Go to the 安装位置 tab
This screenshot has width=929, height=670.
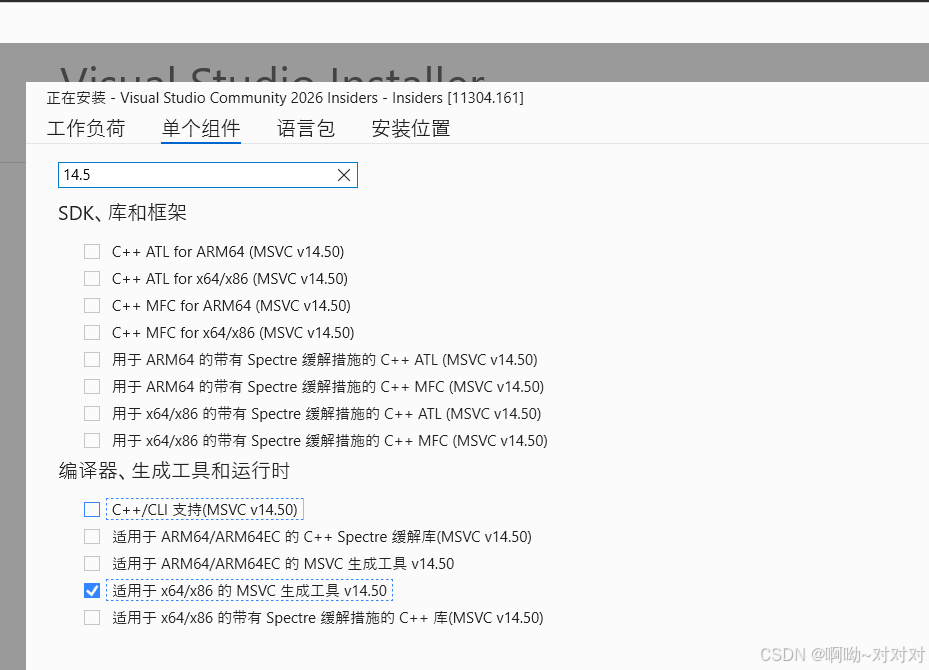click(411, 128)
